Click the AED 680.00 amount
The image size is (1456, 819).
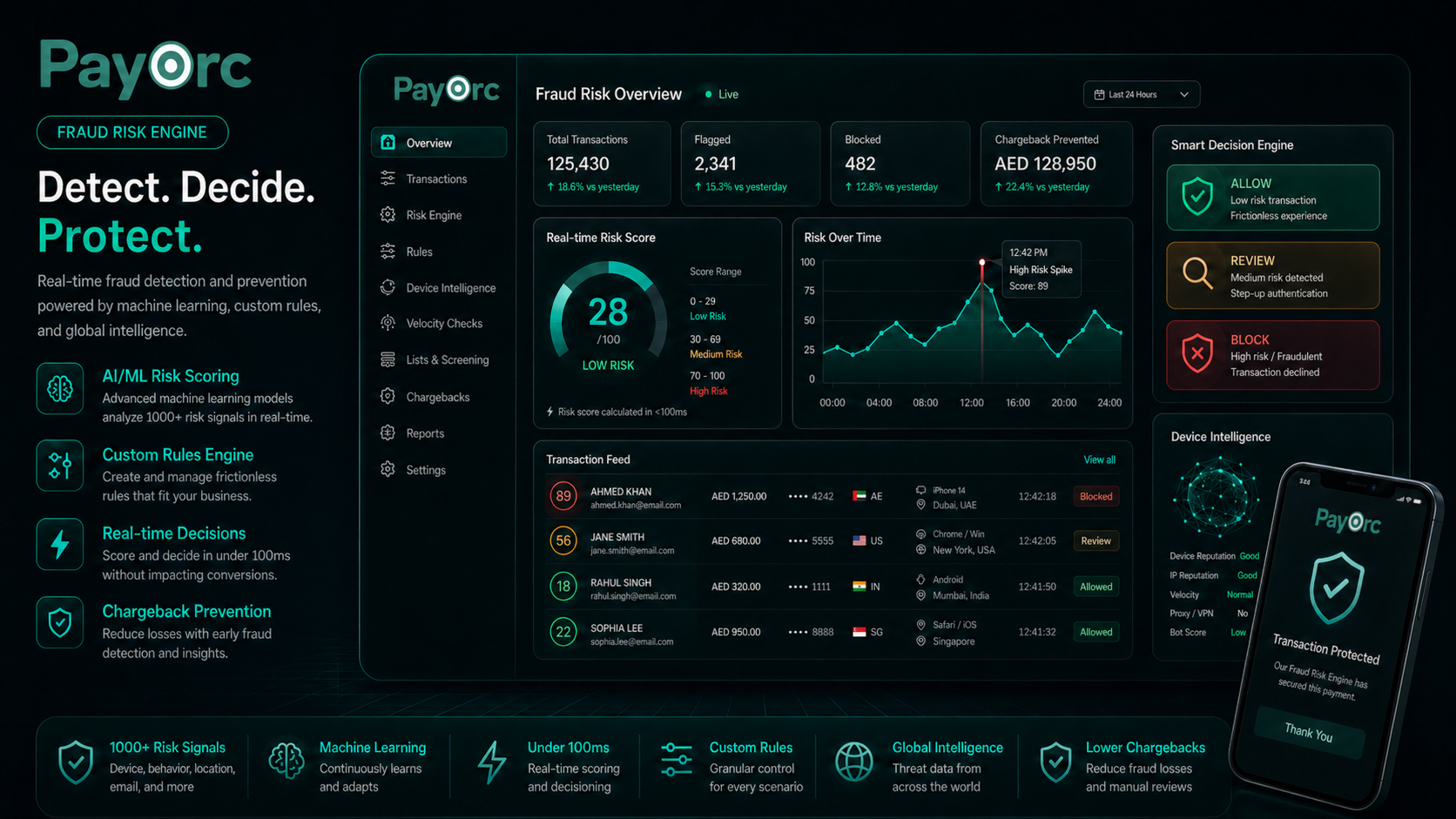(736, 540)
